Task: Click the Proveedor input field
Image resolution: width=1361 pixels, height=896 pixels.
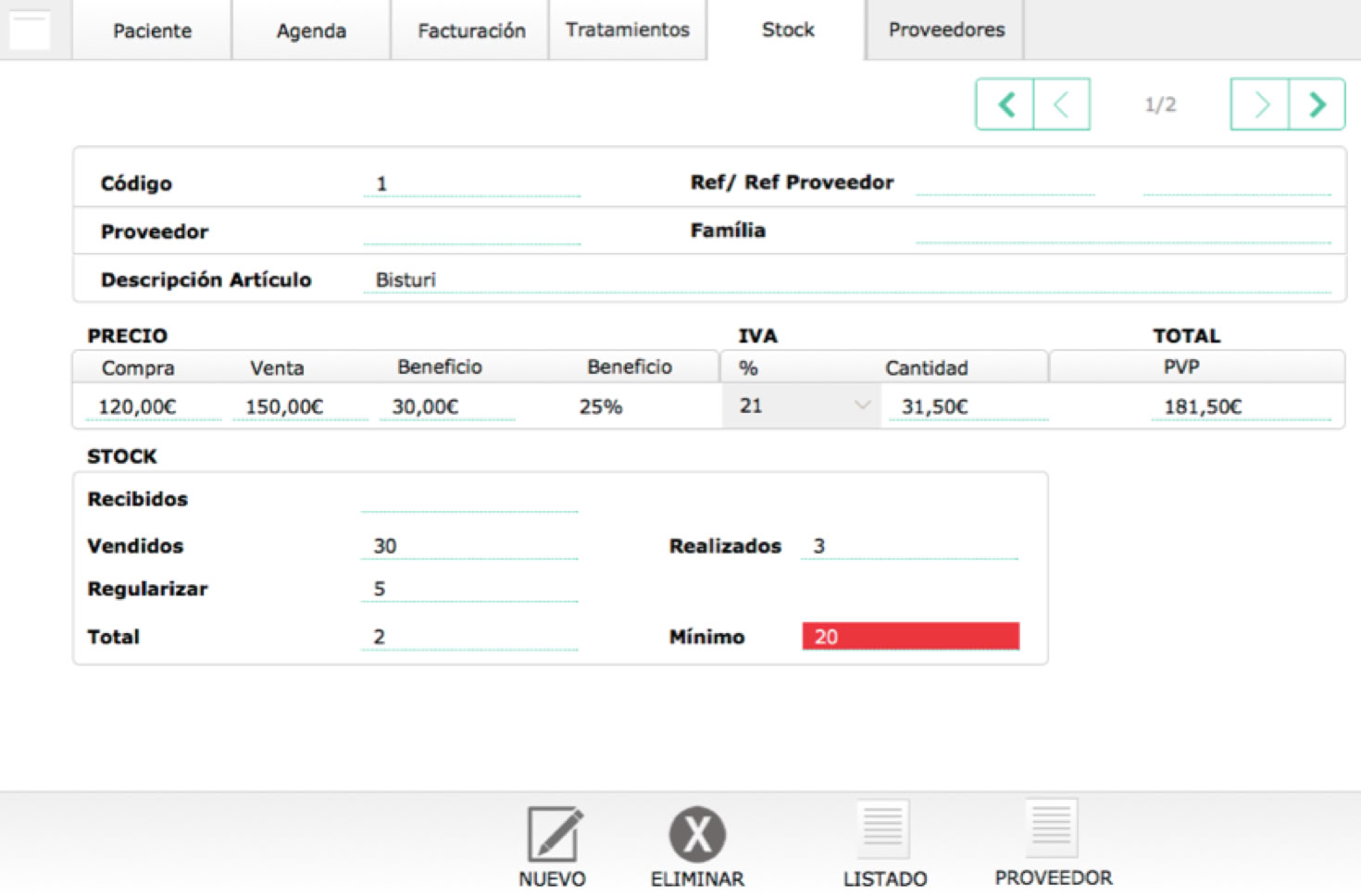Action: click(x=471, y=231)
